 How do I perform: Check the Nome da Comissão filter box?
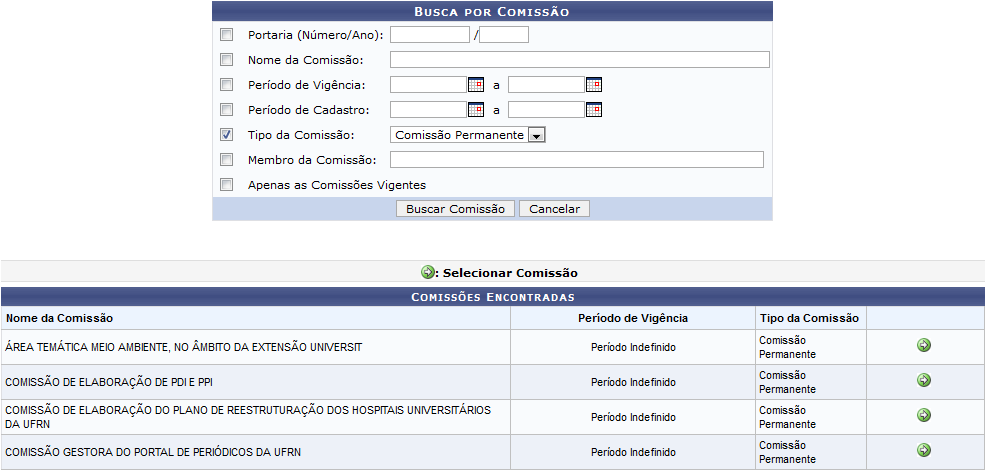click(x=226, y=60)
